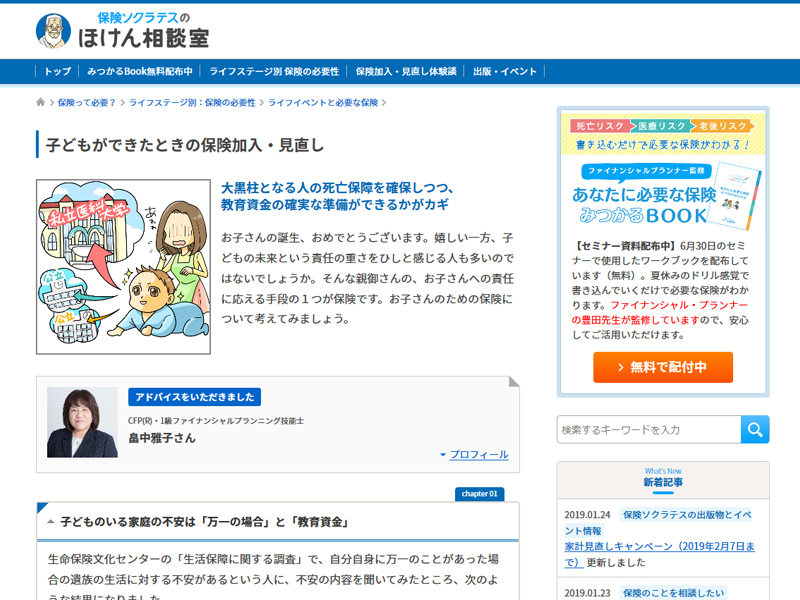Go to 出版・イベント menu item

pyautogui.click(x=505, y=72)
